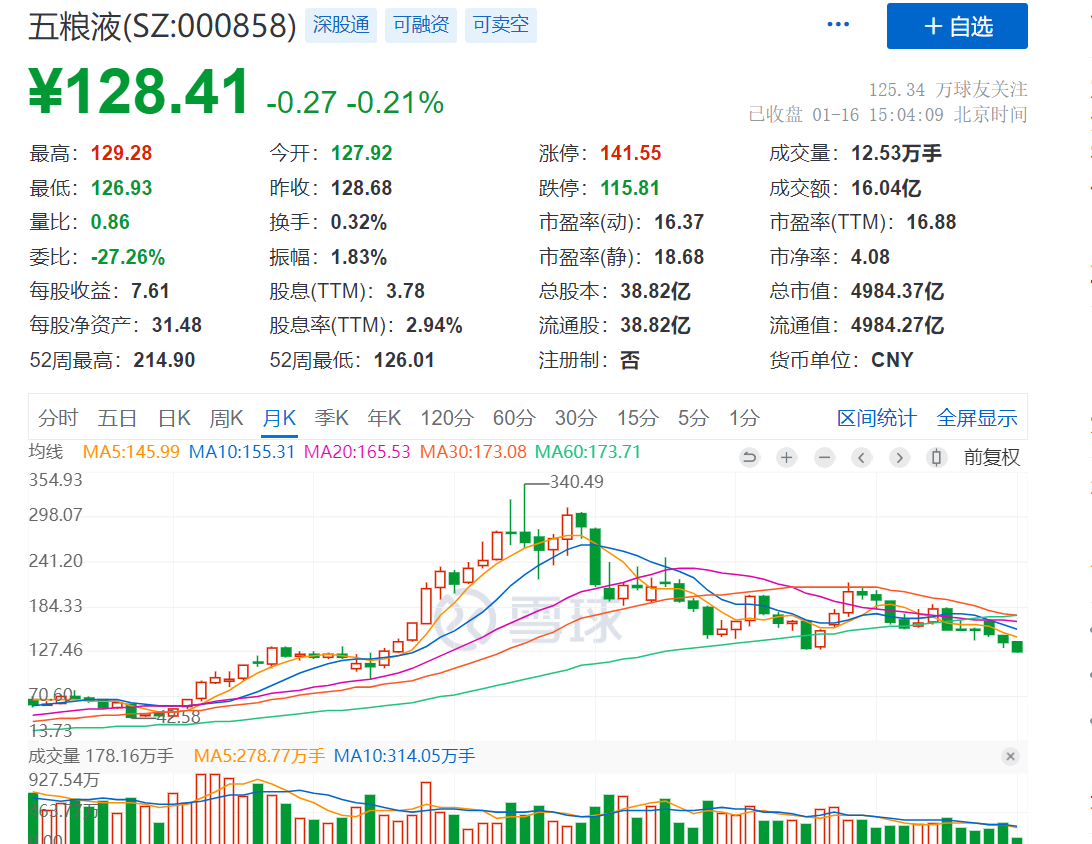Click the last green candlestick on chart
Screen dimensions: 1092x844
(1017, 647)
